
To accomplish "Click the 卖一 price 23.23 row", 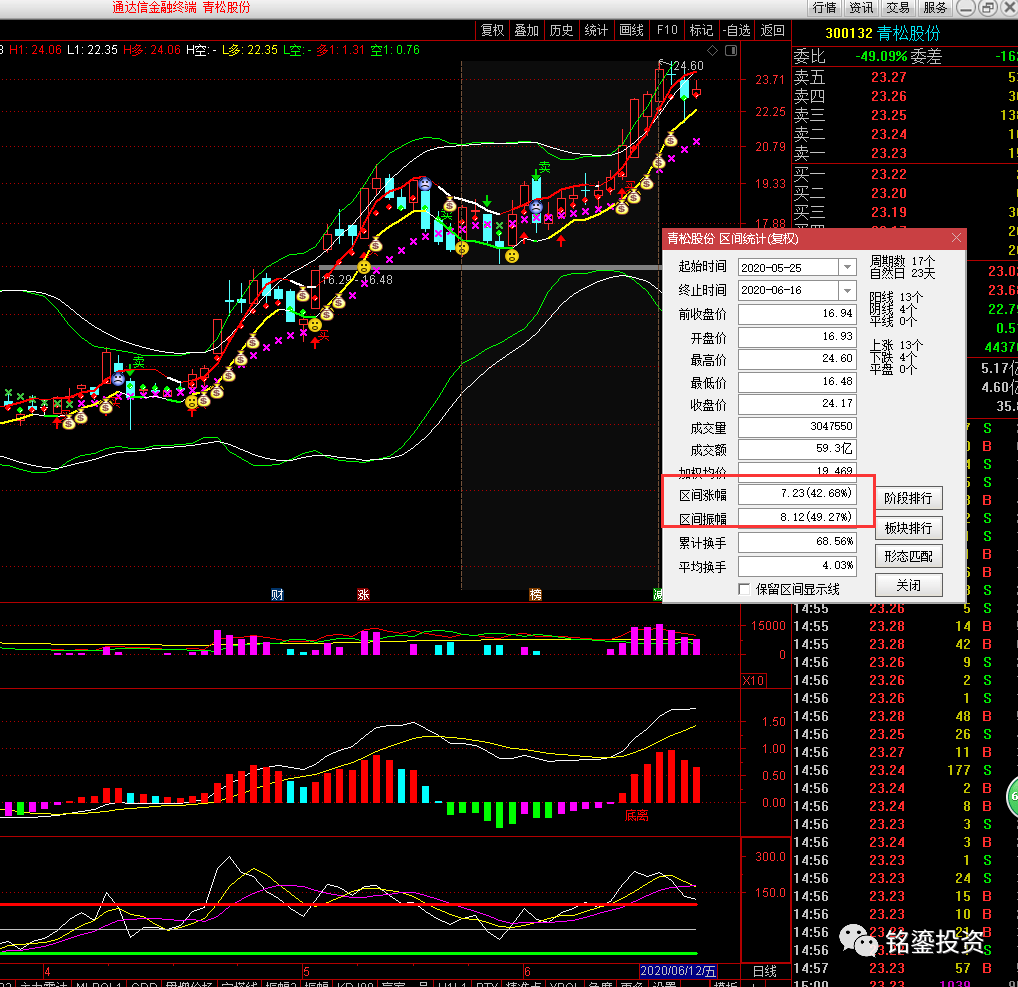I will point(905,153).
